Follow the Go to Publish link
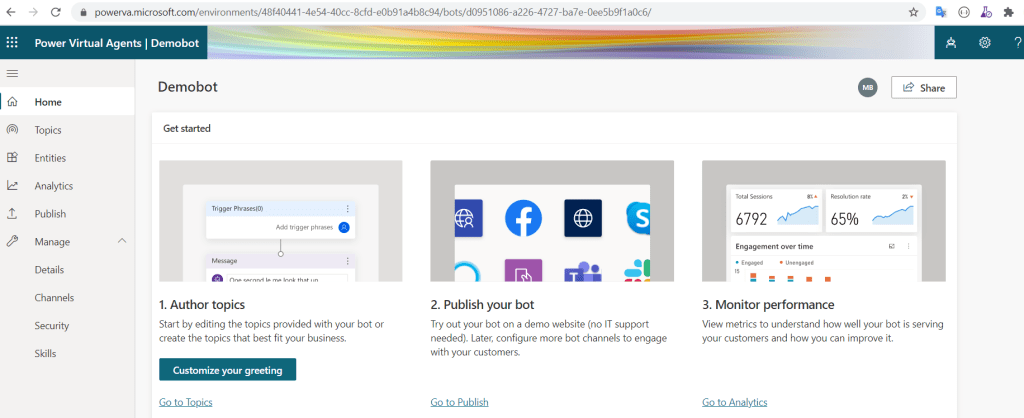 coord(459,402)
